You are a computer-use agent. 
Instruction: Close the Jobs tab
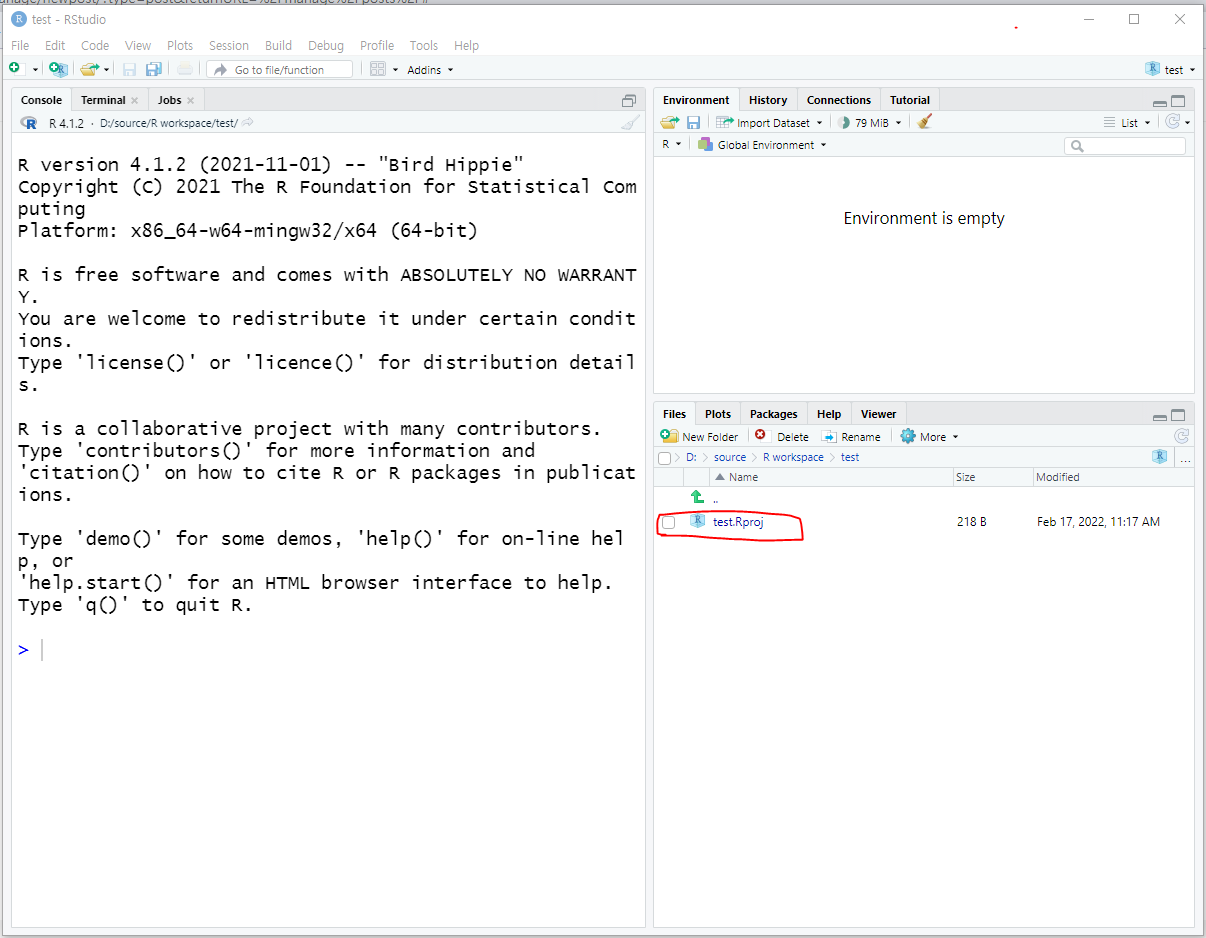[191, 100]
